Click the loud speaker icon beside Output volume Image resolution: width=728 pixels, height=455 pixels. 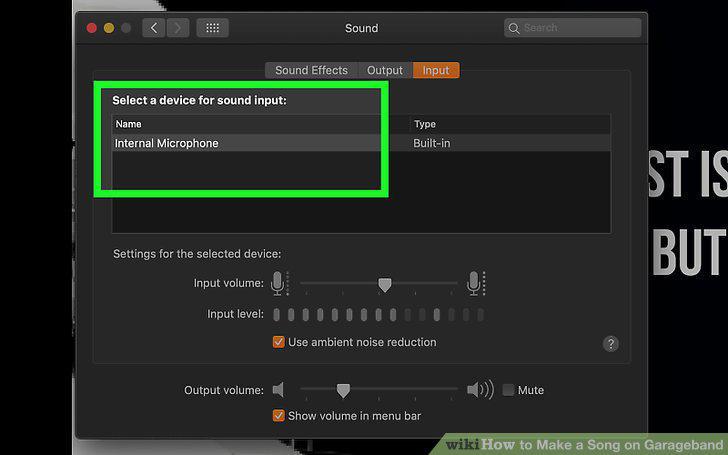coord(480,390)
